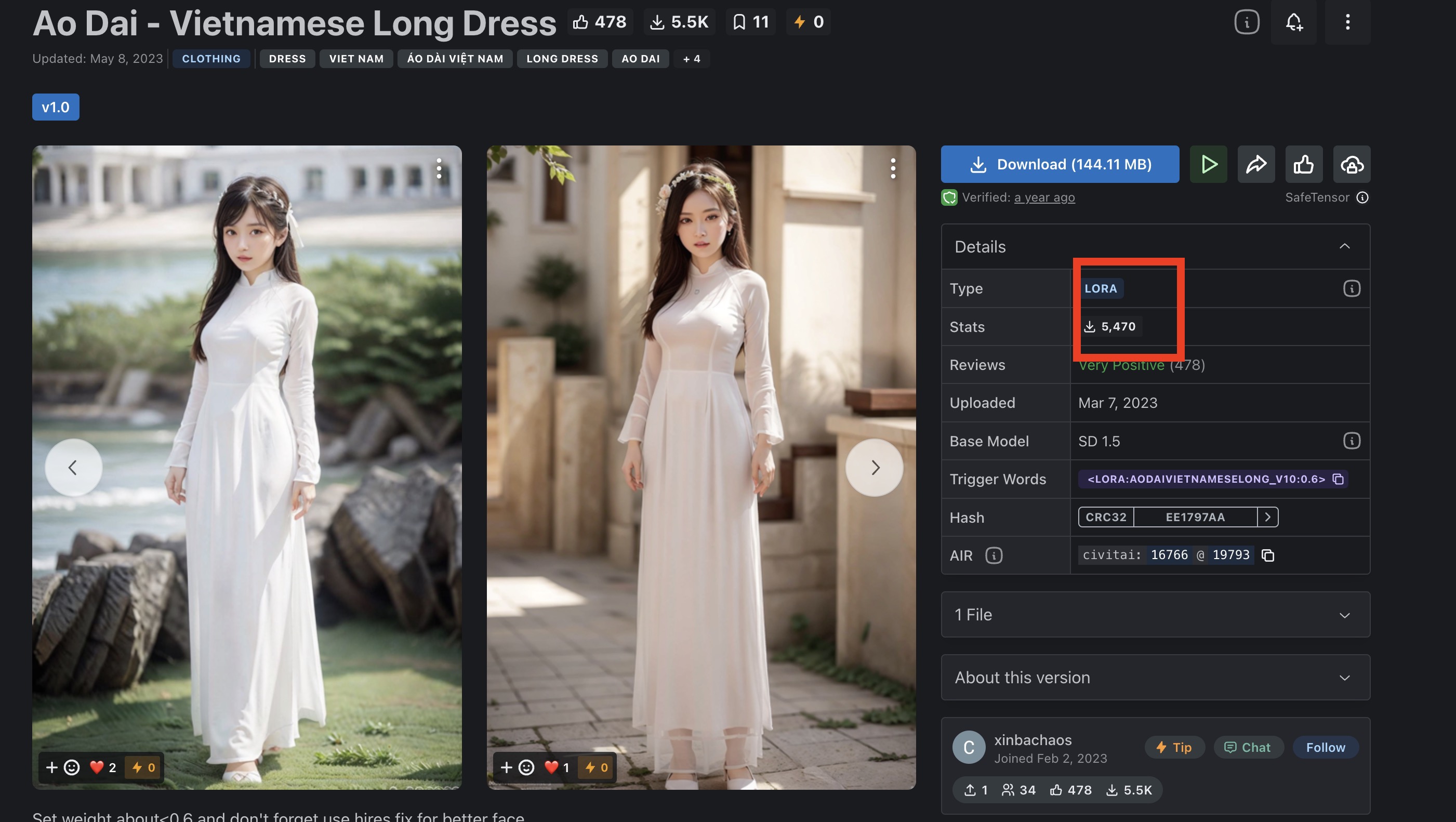Viewport: 1456px width, 822px height.
Task: Click the verified shield icon
Action: pos(949,197)
